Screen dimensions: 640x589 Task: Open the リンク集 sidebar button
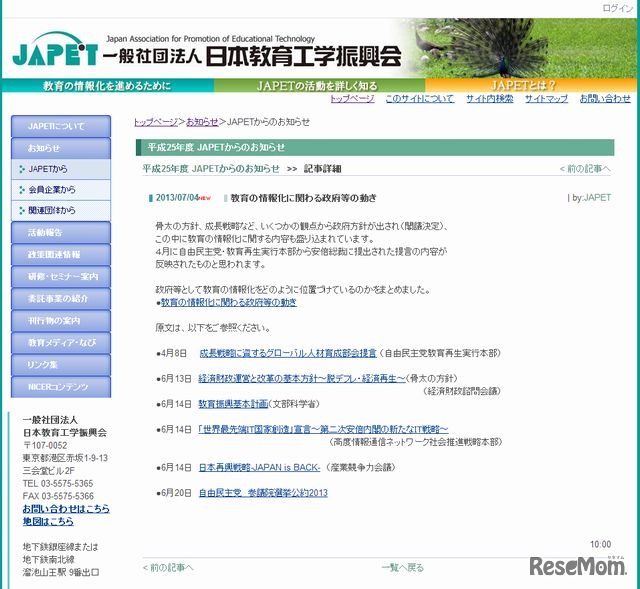pos(61,365)
